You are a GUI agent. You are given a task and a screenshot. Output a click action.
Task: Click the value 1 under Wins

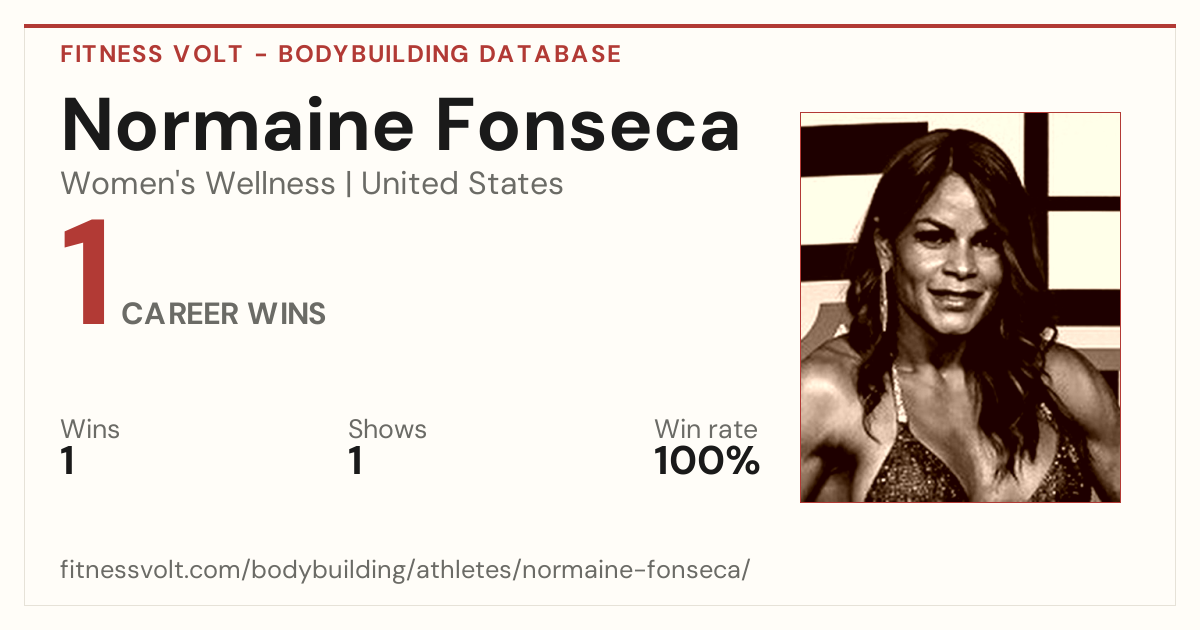click(x=68, y=462)
